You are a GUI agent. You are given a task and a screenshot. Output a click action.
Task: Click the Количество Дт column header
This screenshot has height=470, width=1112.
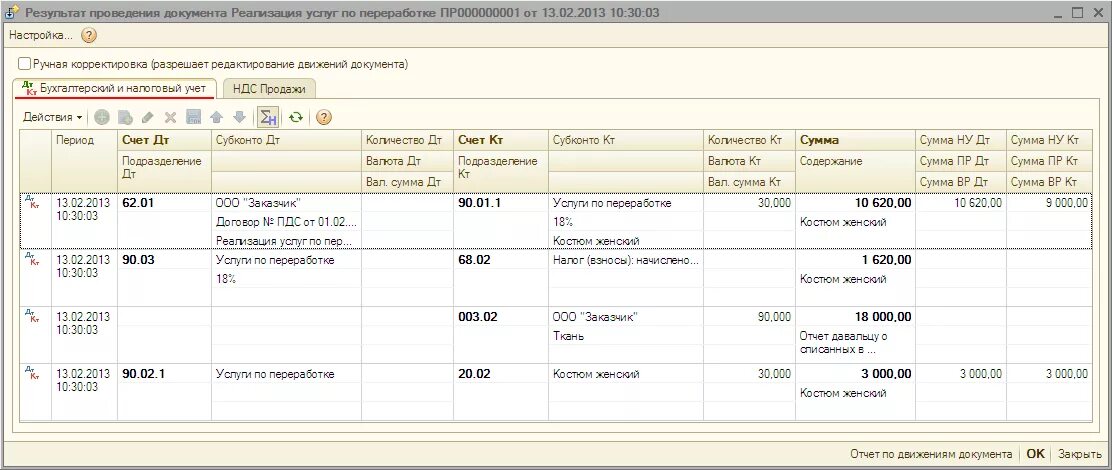[x=407, y=140]
